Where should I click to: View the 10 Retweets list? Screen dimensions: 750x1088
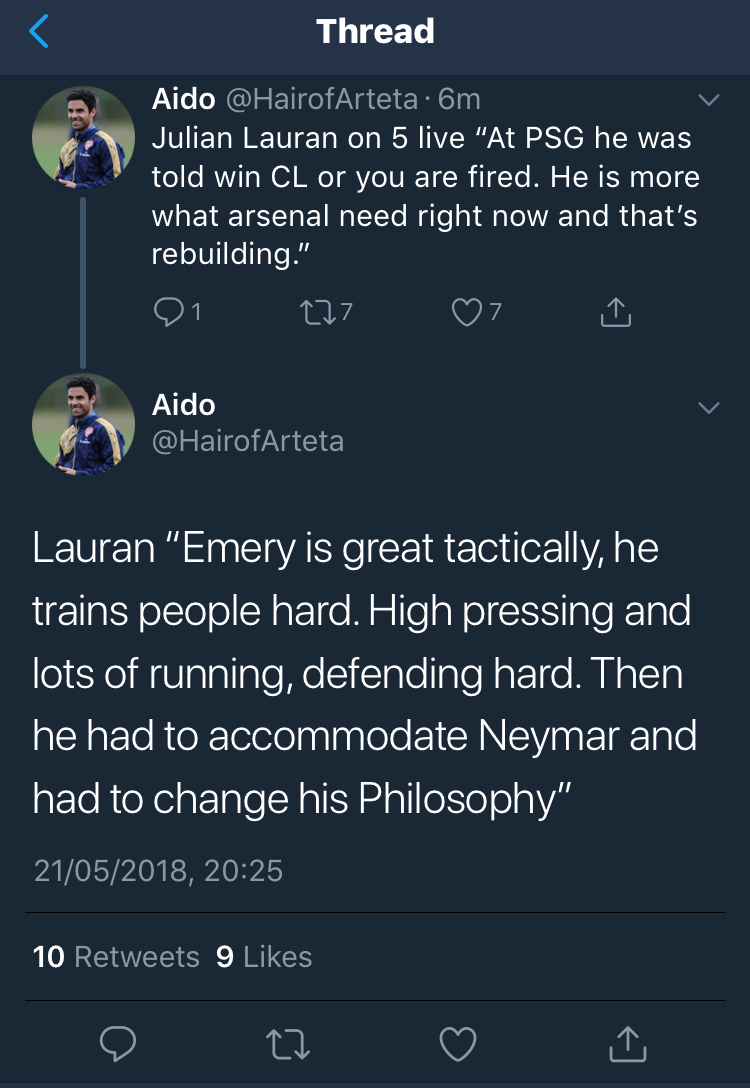pyautogui.click(x=116, y=957)
